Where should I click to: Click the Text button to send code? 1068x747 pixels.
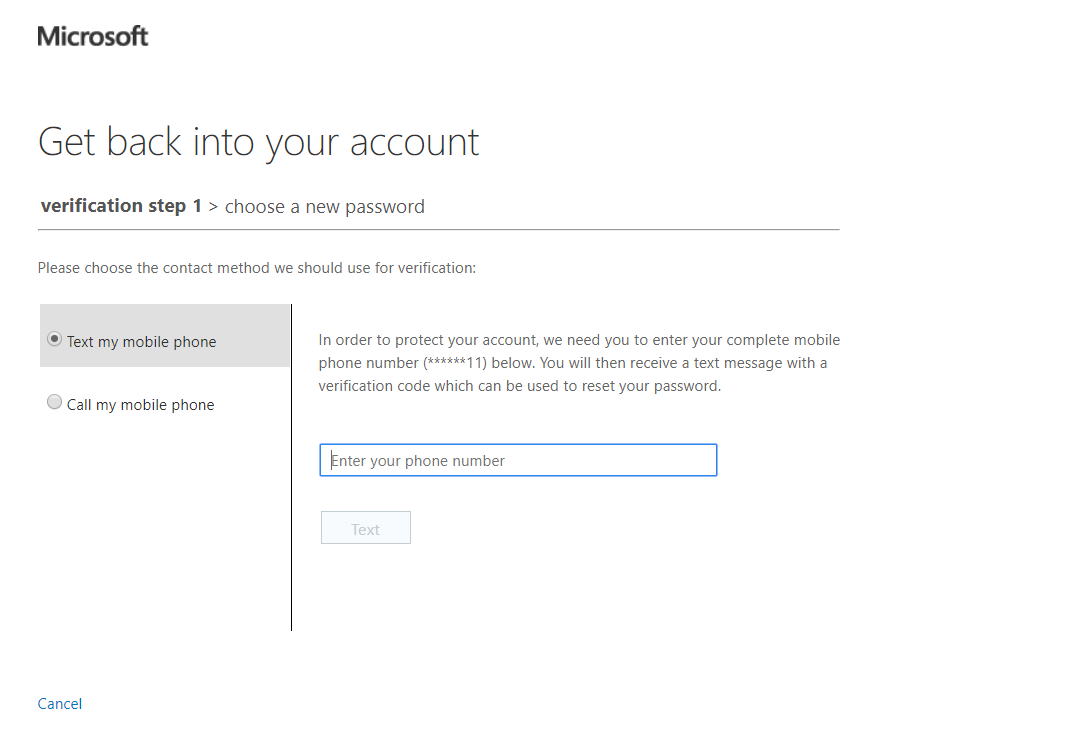tap(366, 528)
